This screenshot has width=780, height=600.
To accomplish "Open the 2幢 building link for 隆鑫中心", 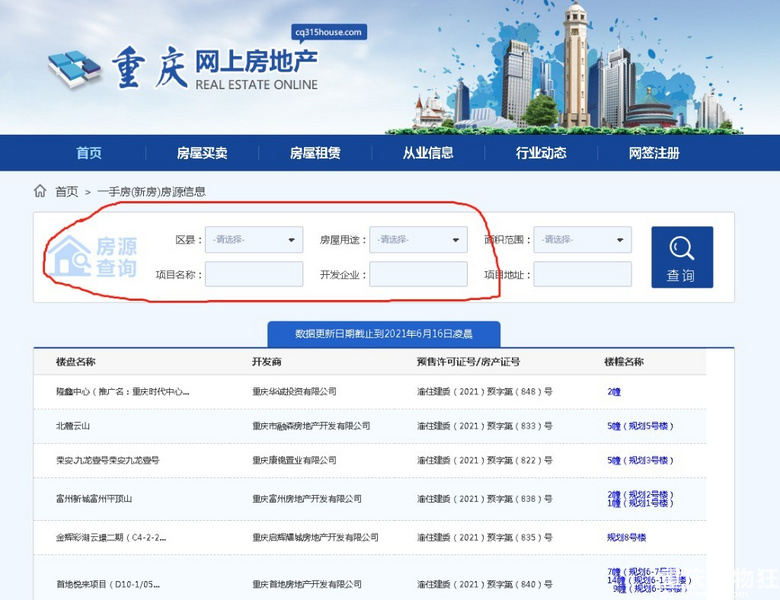I will (x=614, y=392).
